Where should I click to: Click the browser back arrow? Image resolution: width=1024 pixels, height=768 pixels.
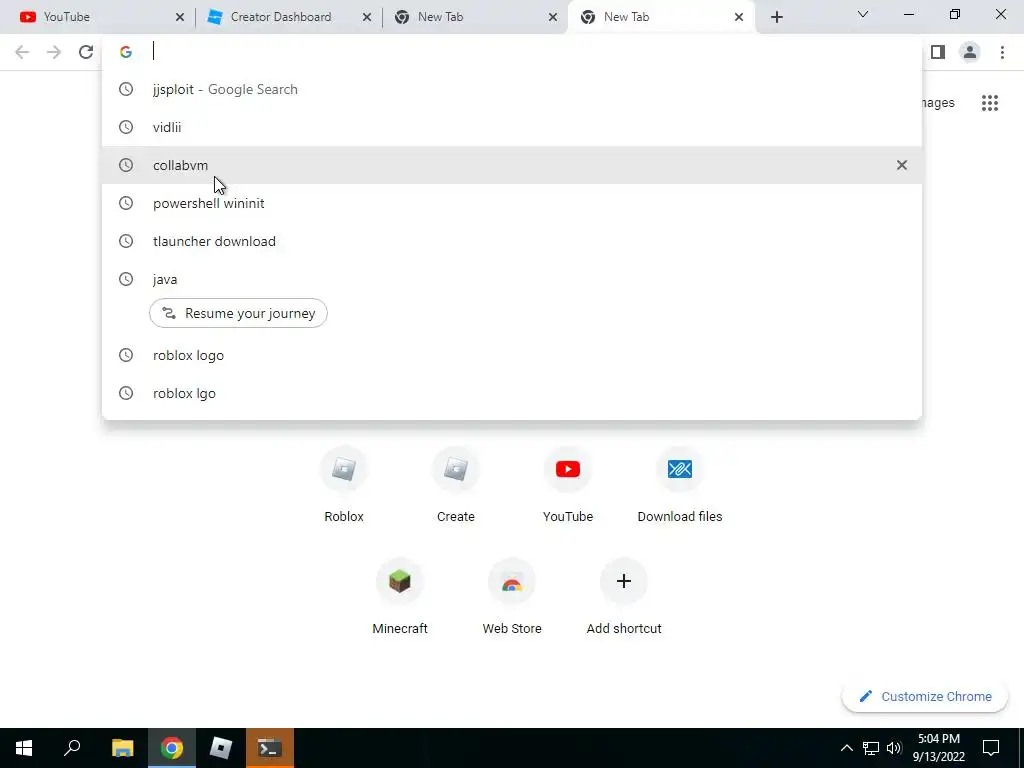point(22,52)
